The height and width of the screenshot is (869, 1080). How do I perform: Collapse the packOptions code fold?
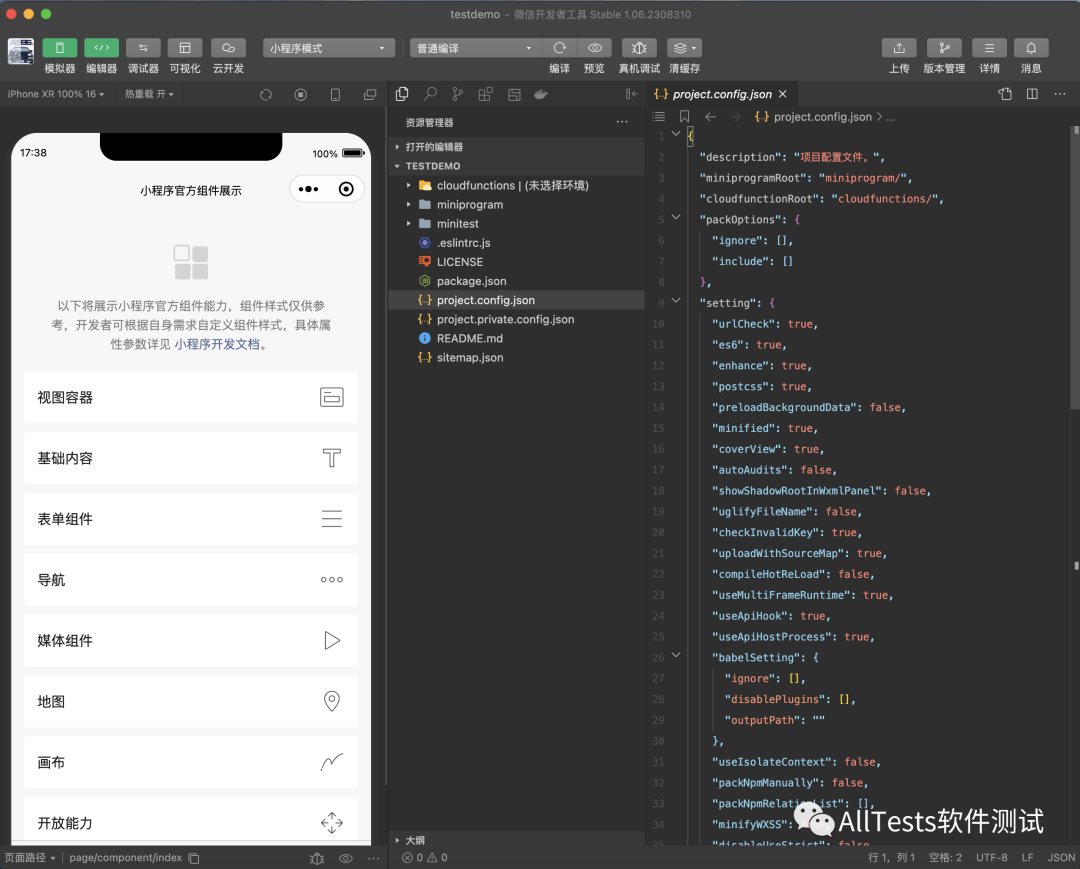click(676, 217)
